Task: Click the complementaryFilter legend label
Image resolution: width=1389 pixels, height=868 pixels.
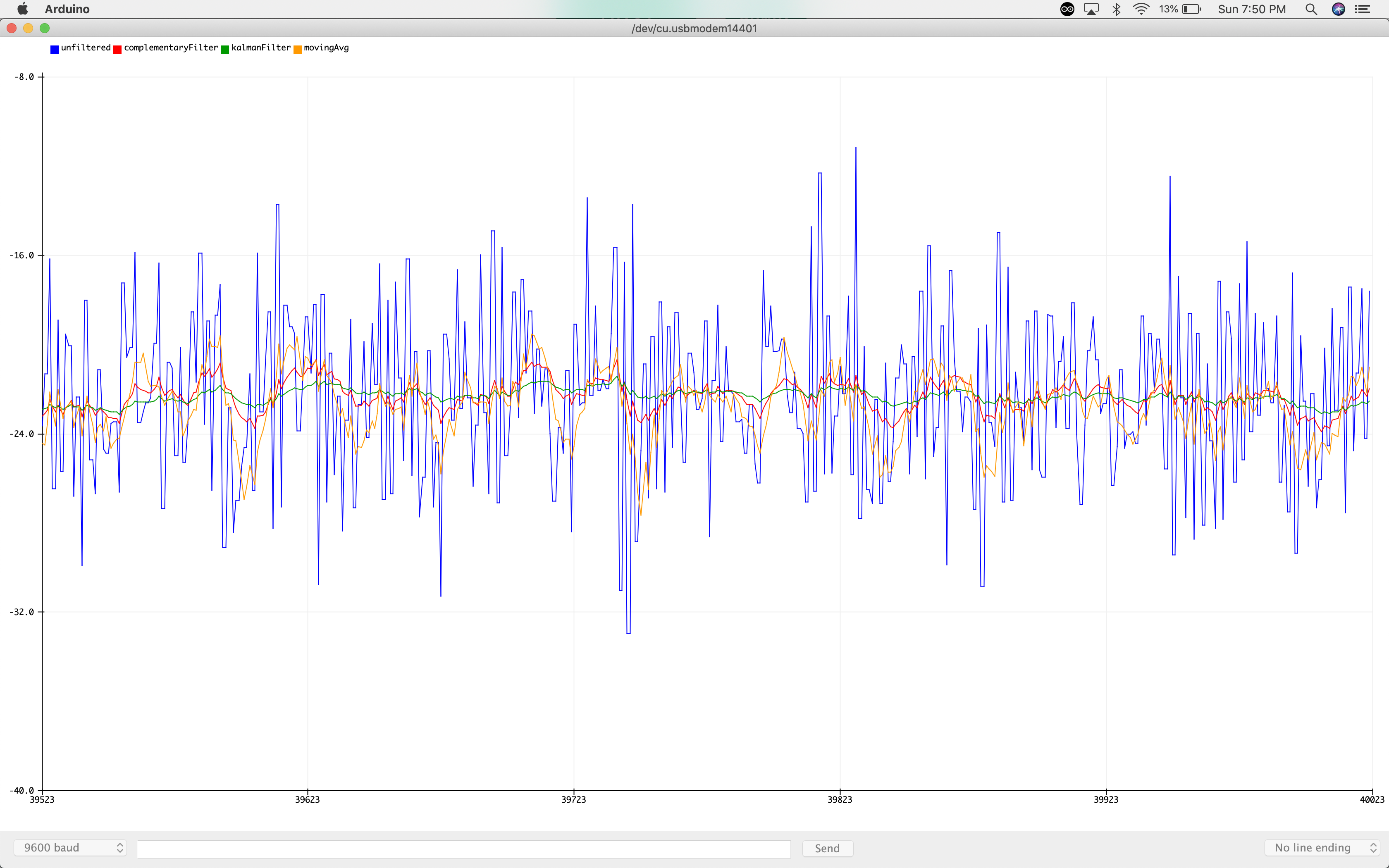Action: [x=171, y=48]
